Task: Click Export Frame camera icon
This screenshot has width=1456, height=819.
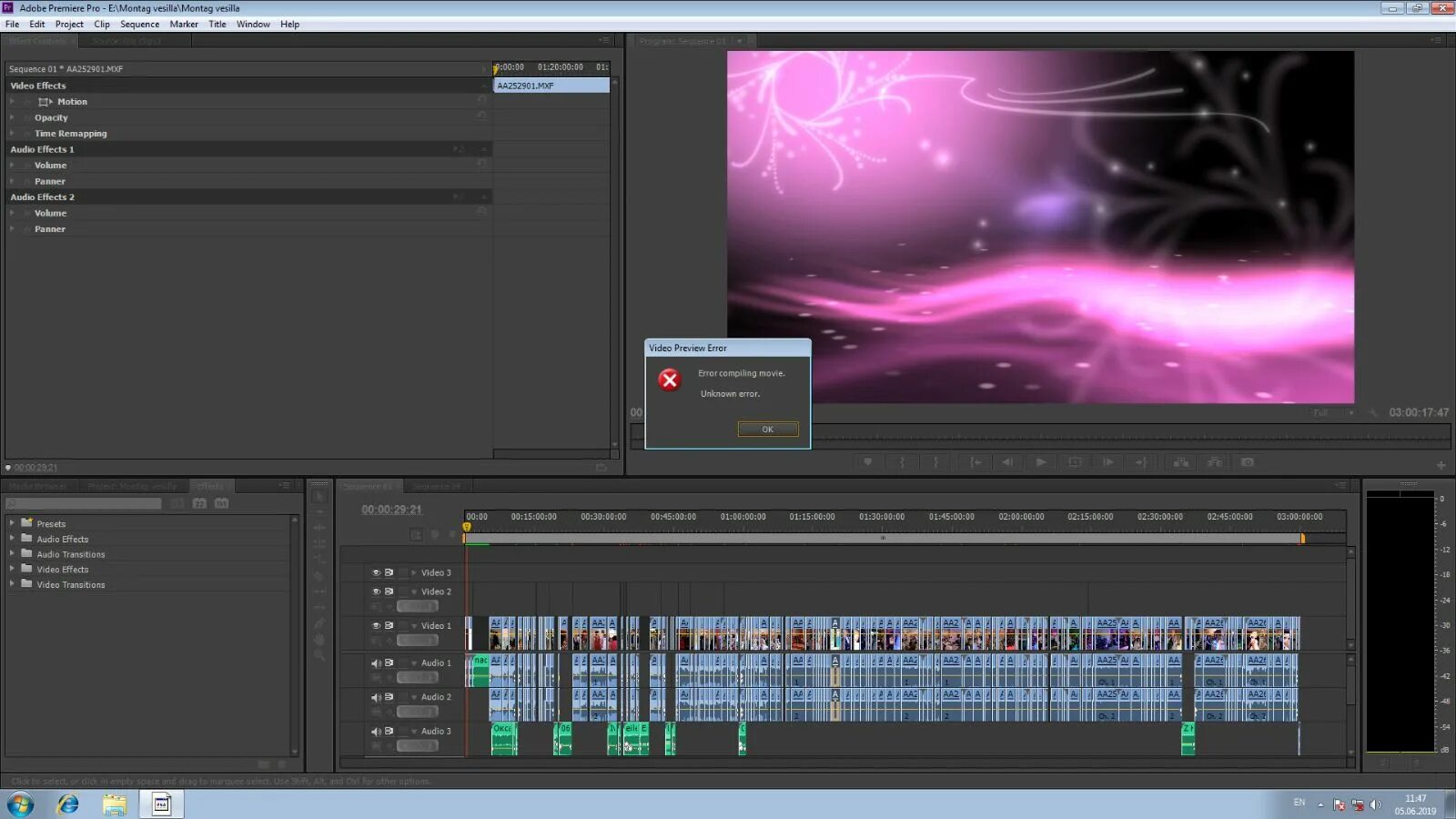Action: pos(1248,462)
